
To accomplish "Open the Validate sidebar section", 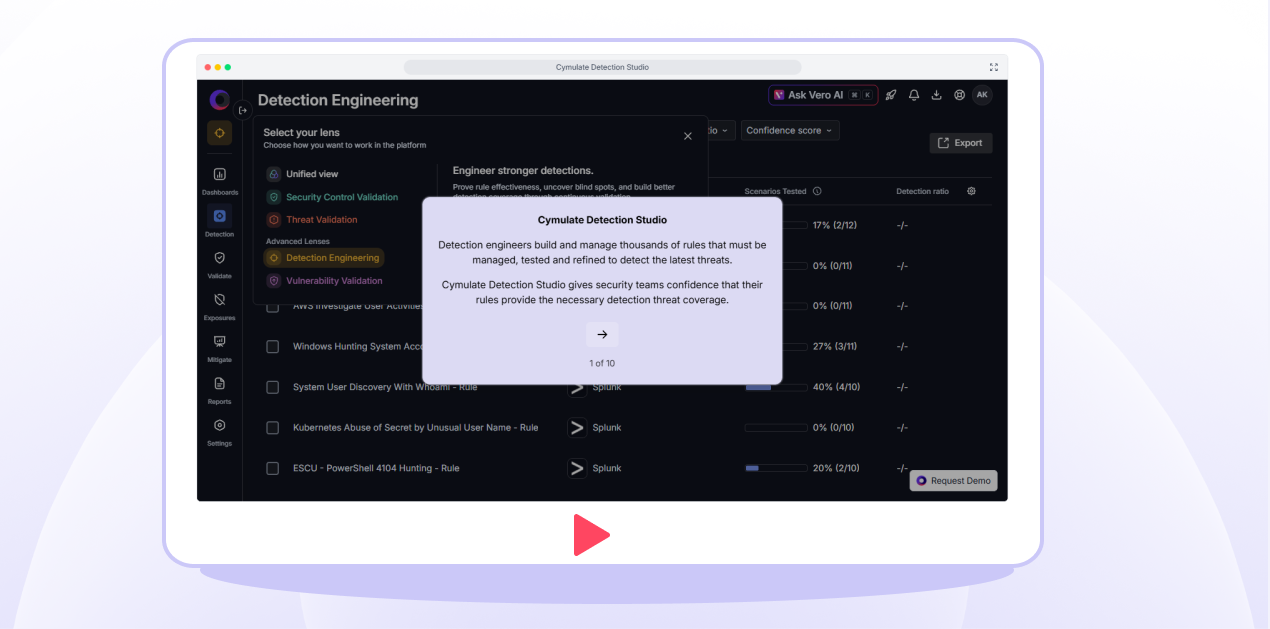I will [220, 264].
